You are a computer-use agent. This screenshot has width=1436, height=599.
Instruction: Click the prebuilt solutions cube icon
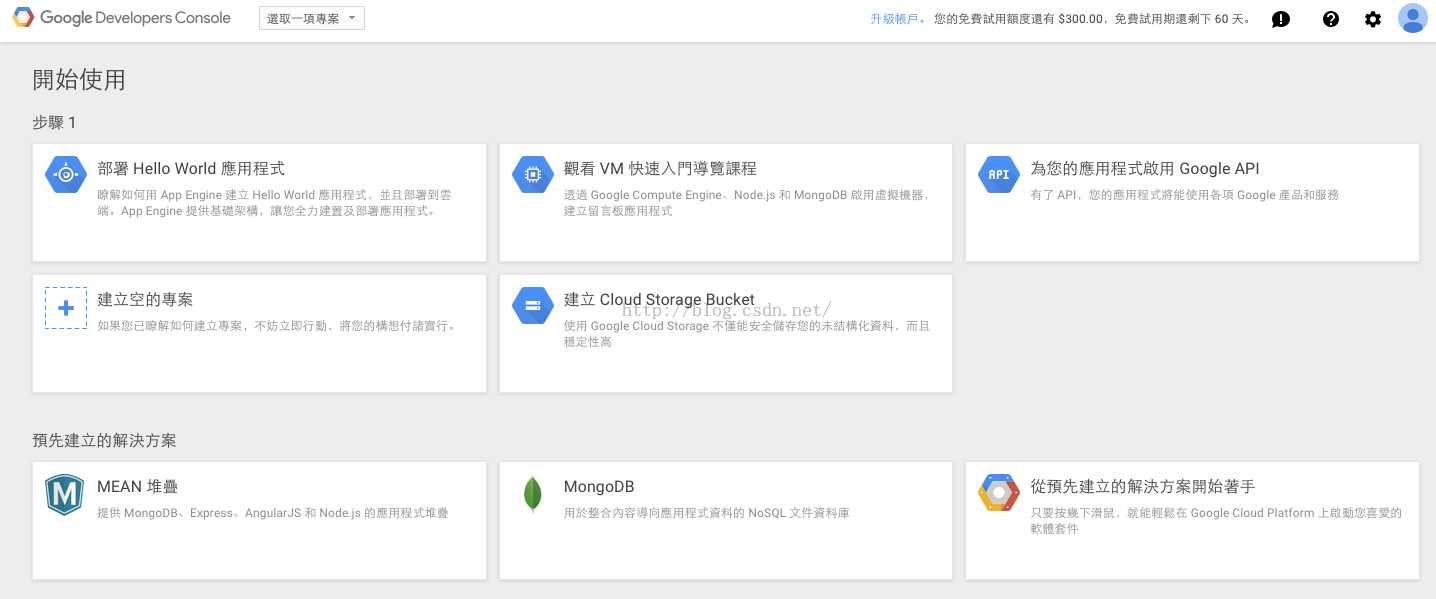point(998,492)
